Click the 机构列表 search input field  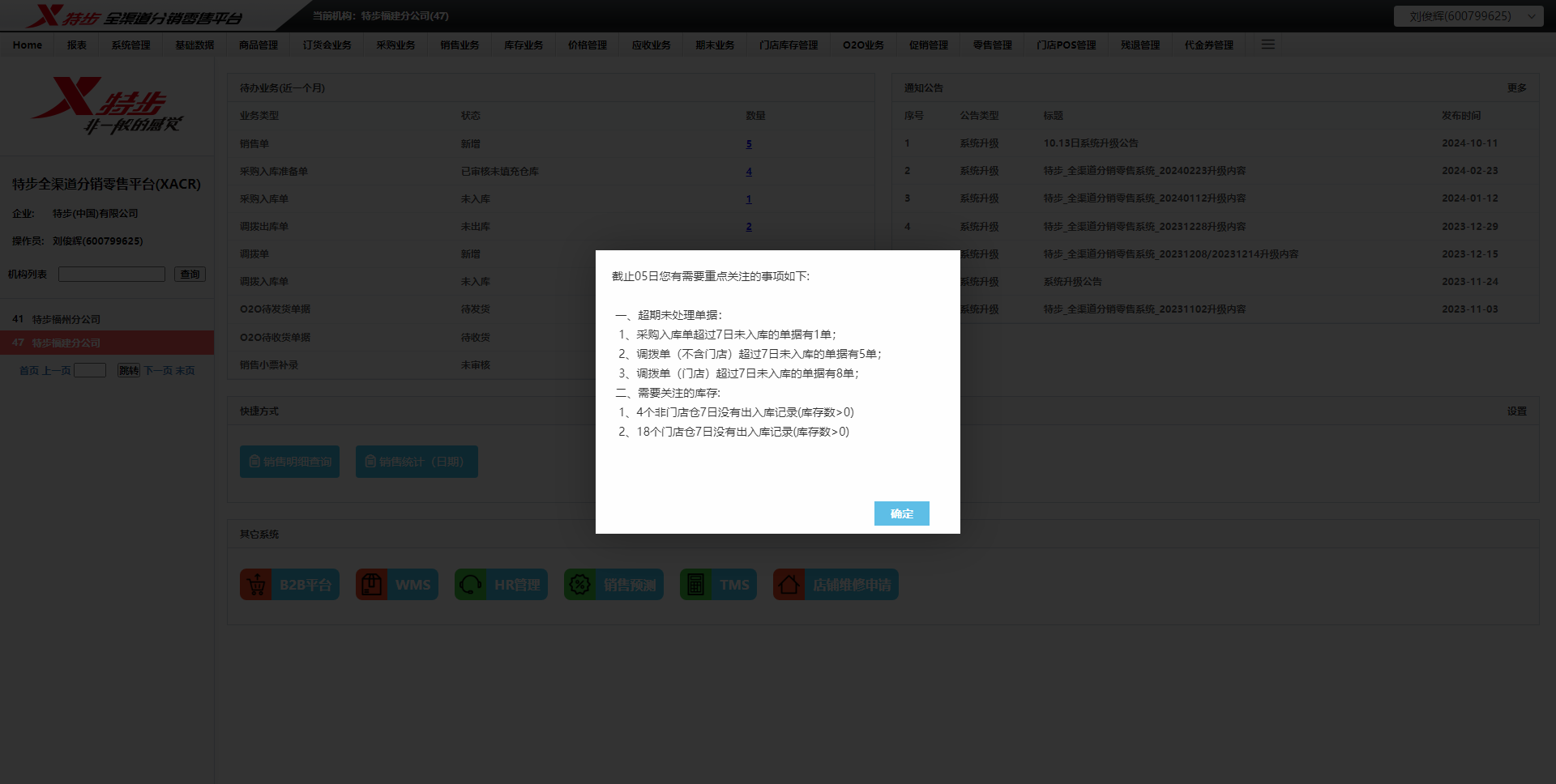(112, 275)
